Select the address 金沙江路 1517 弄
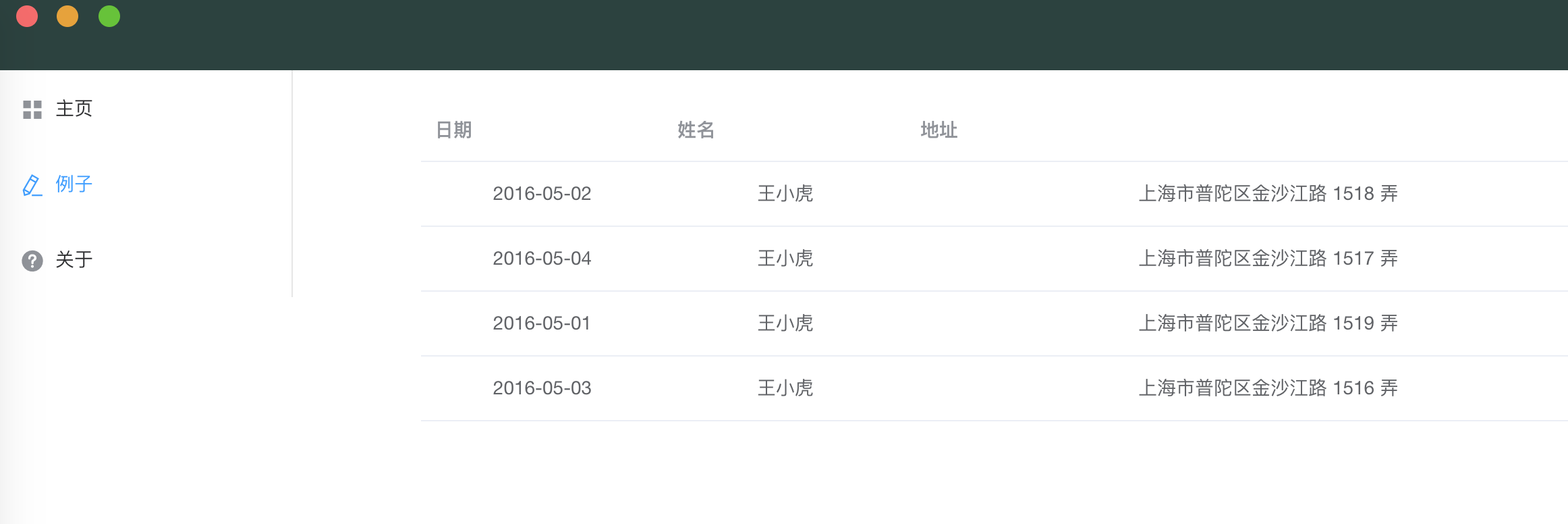1568x524 pixels. (x=1268, y=259)
